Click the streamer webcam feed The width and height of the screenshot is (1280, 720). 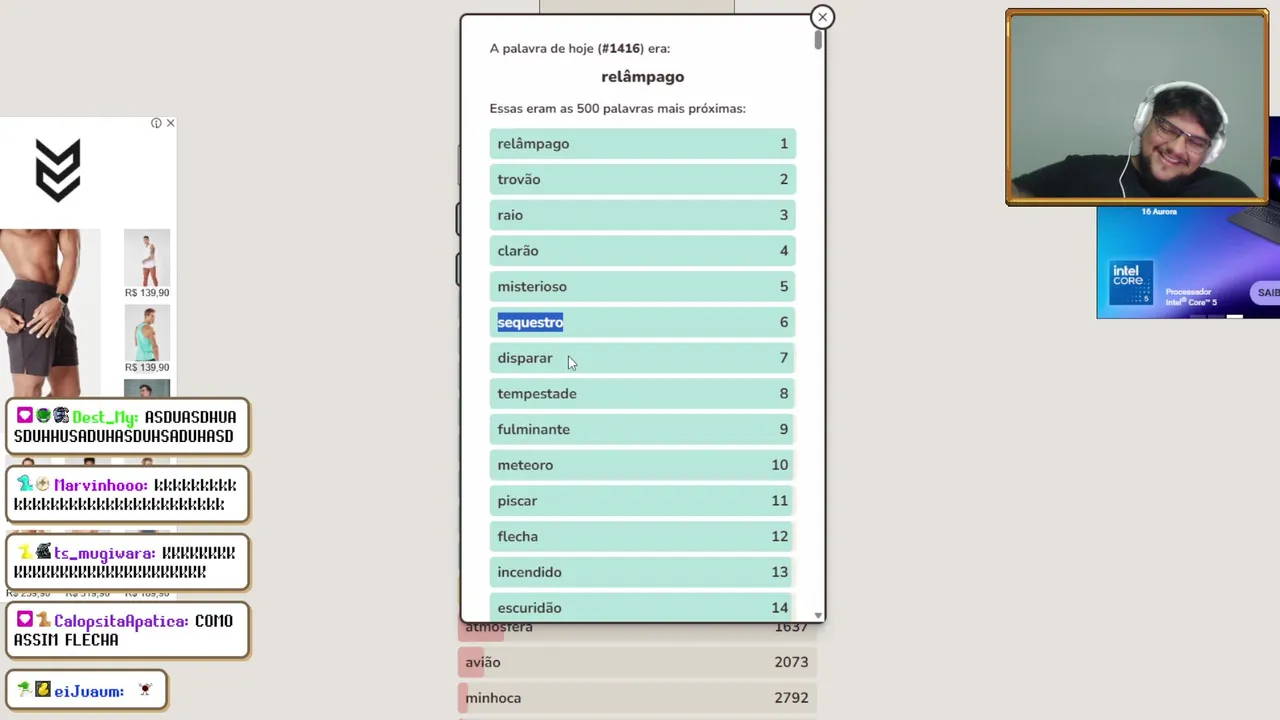click(x=1136, y=107)
